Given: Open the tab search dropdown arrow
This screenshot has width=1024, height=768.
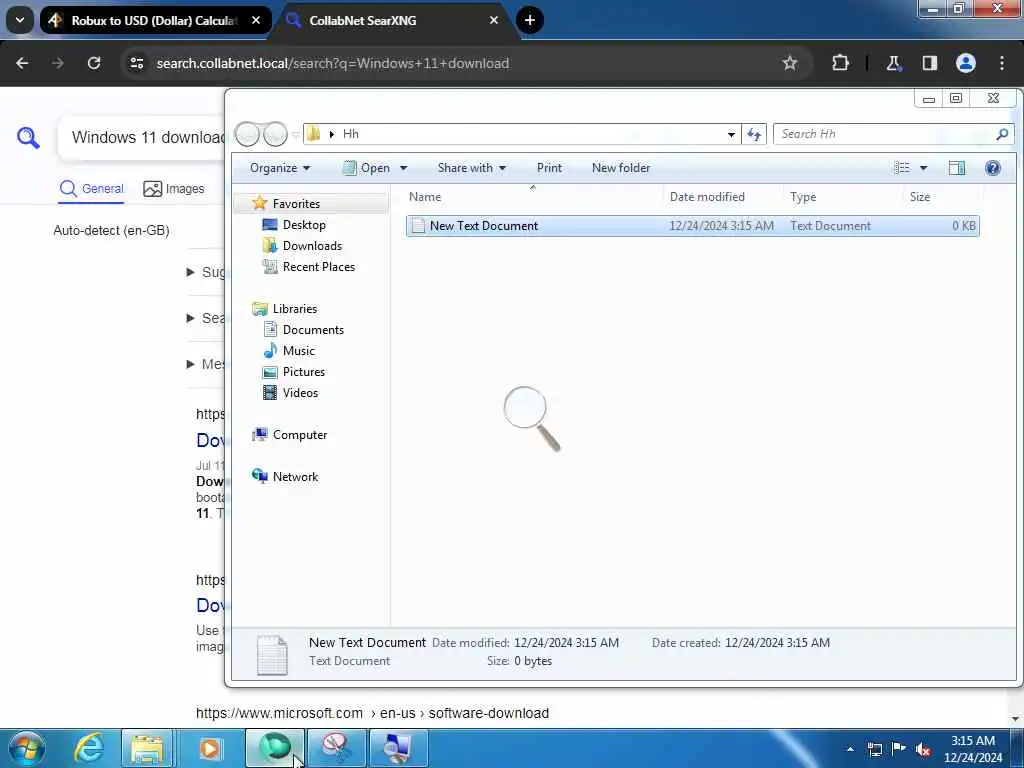Looking at the screenshot, I should pos(20,20).
